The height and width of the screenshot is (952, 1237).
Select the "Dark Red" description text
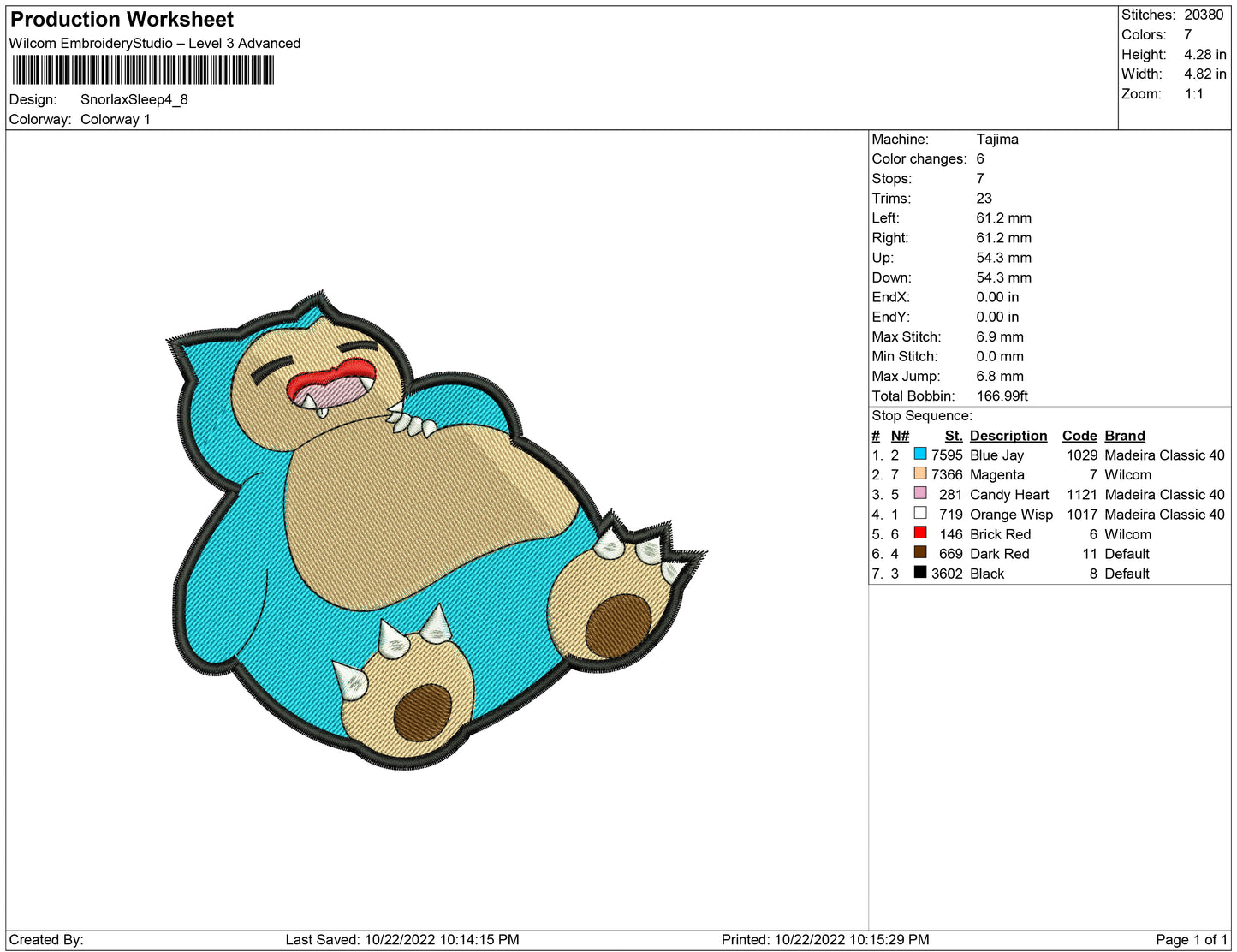click(x=1000, y=554)
